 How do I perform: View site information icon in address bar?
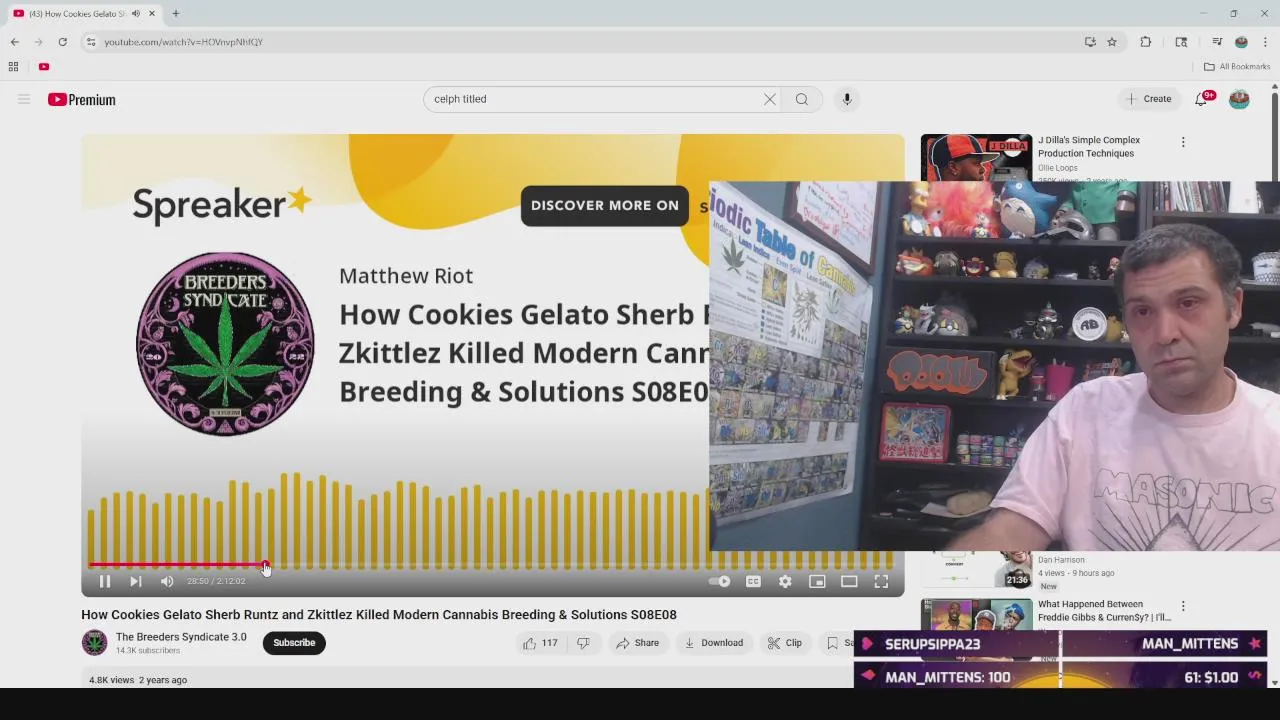point(90,42)
